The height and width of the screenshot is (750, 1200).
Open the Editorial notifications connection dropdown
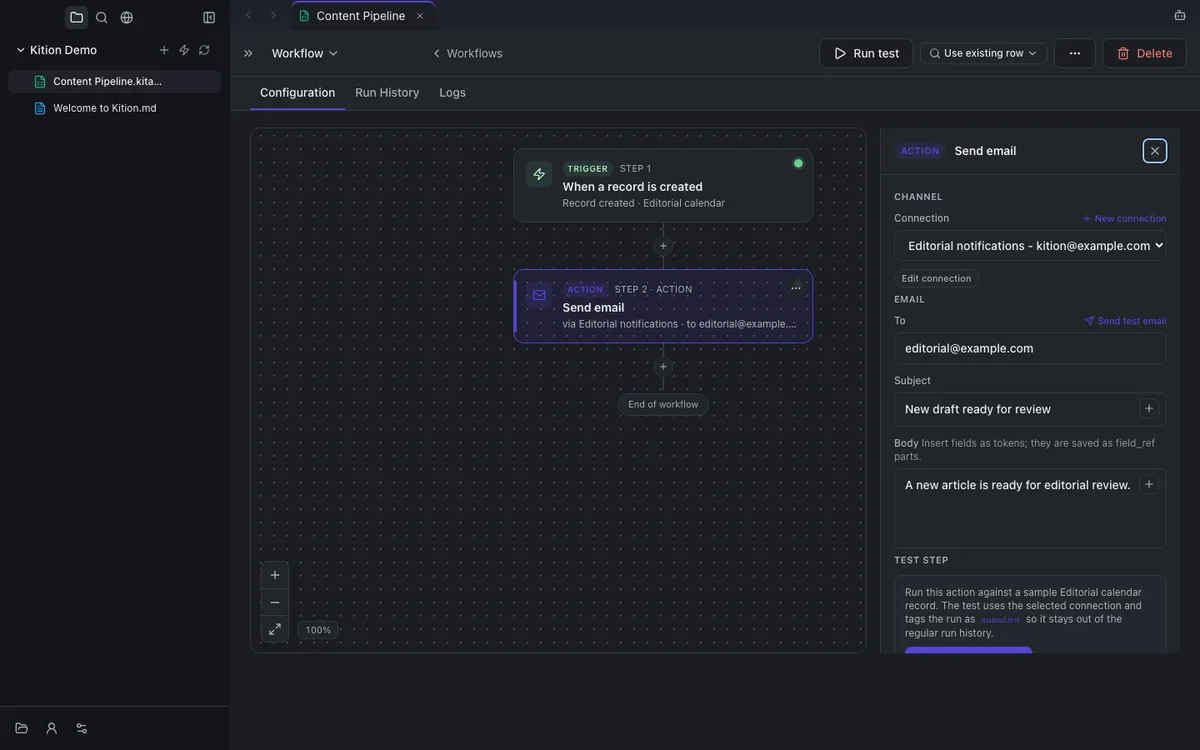[x=1030, y=246]
